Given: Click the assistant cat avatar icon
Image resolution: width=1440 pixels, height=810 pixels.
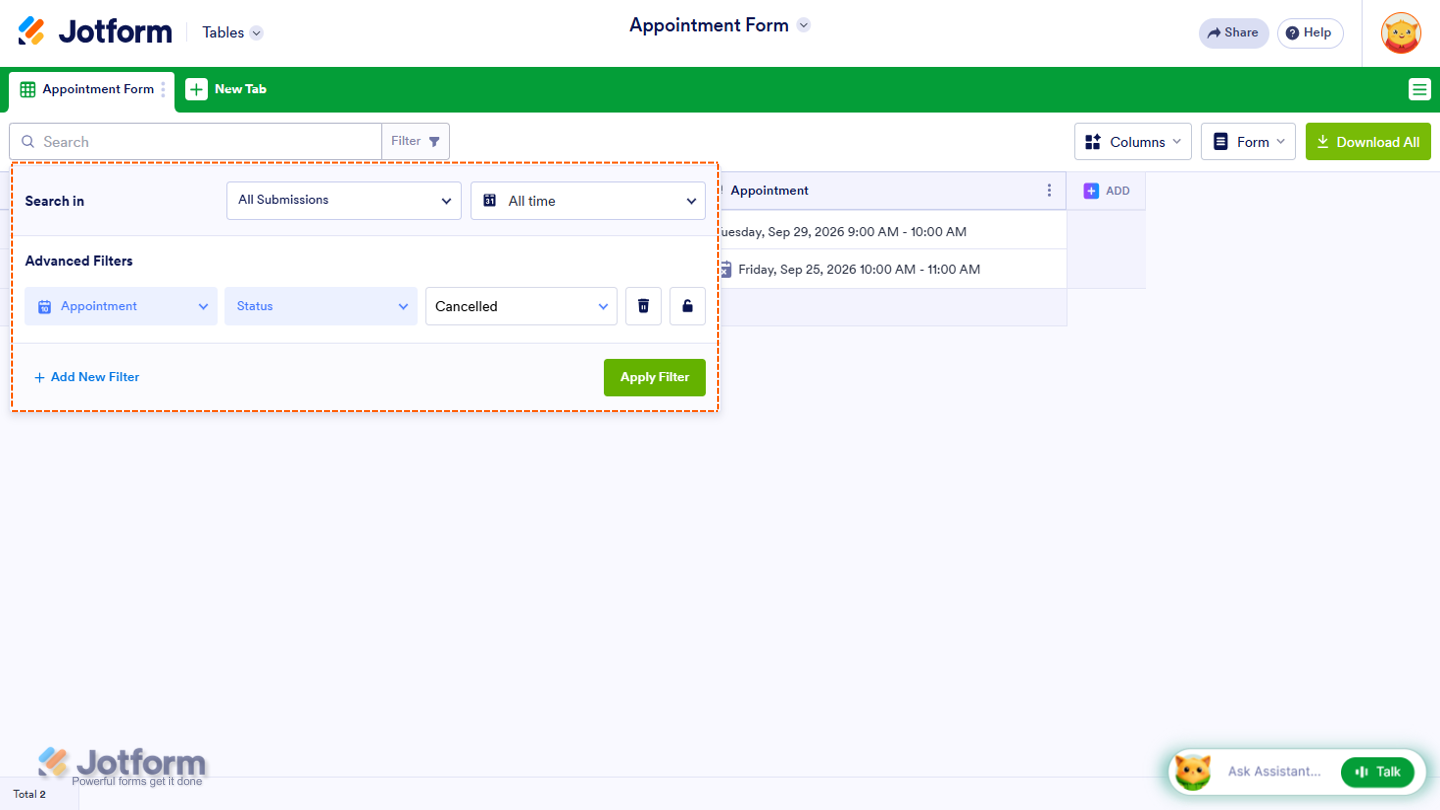Looking at the screenshot, I should click(x=1193, y=771).
